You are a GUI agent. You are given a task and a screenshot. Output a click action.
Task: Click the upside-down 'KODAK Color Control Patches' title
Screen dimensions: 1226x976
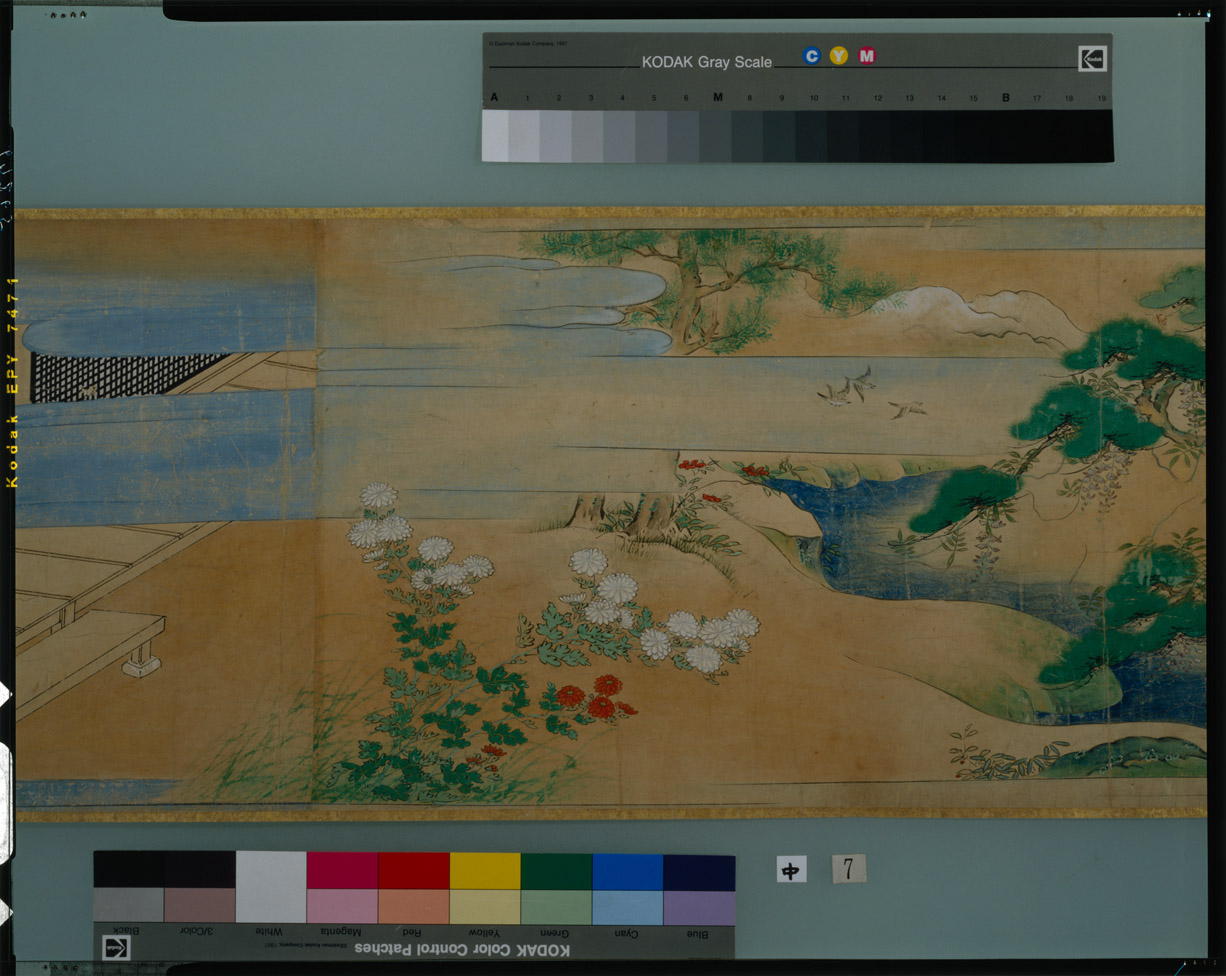(x=464, y=948)
